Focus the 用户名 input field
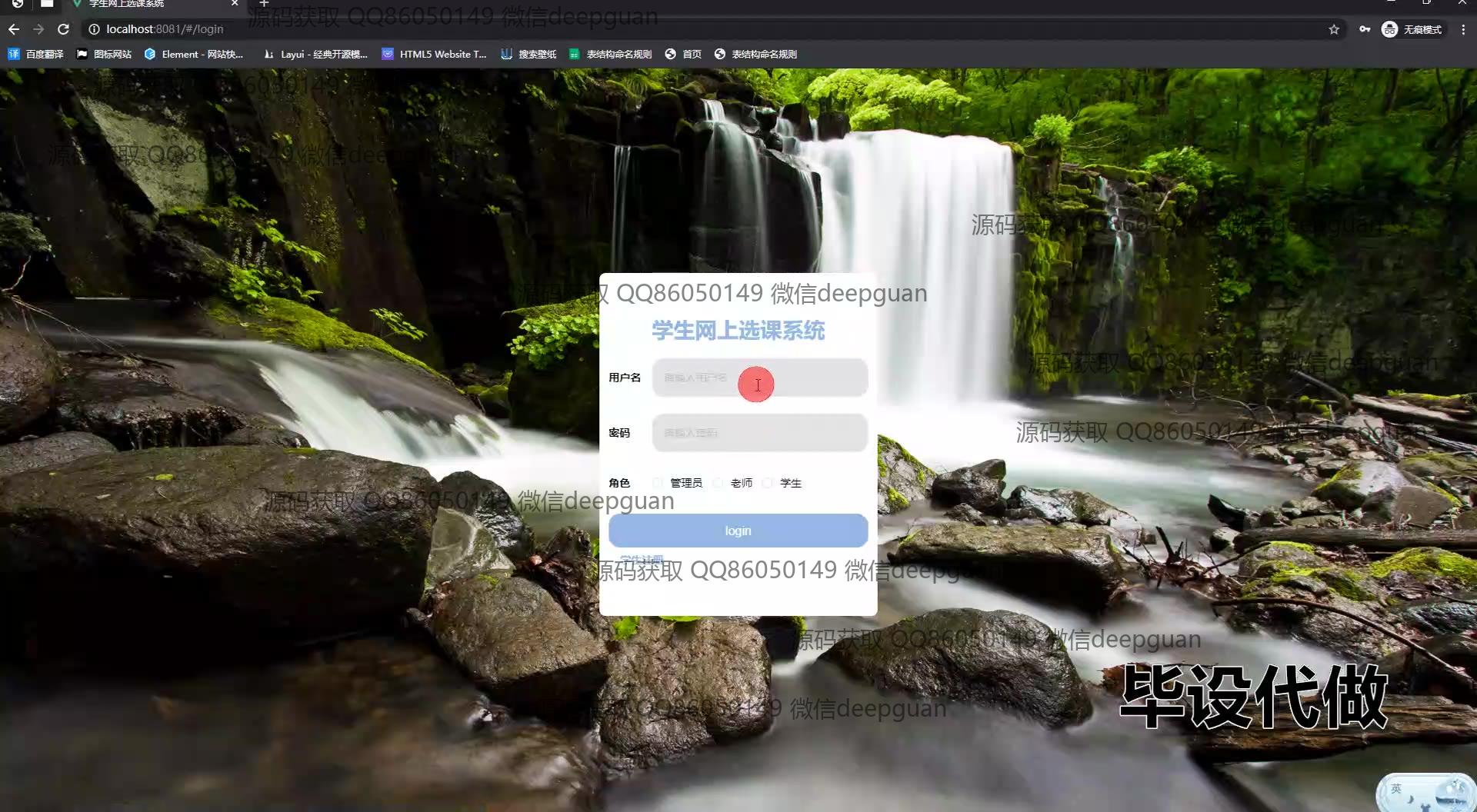Viewport: 1477px width, 812px height. click(759, 378)
